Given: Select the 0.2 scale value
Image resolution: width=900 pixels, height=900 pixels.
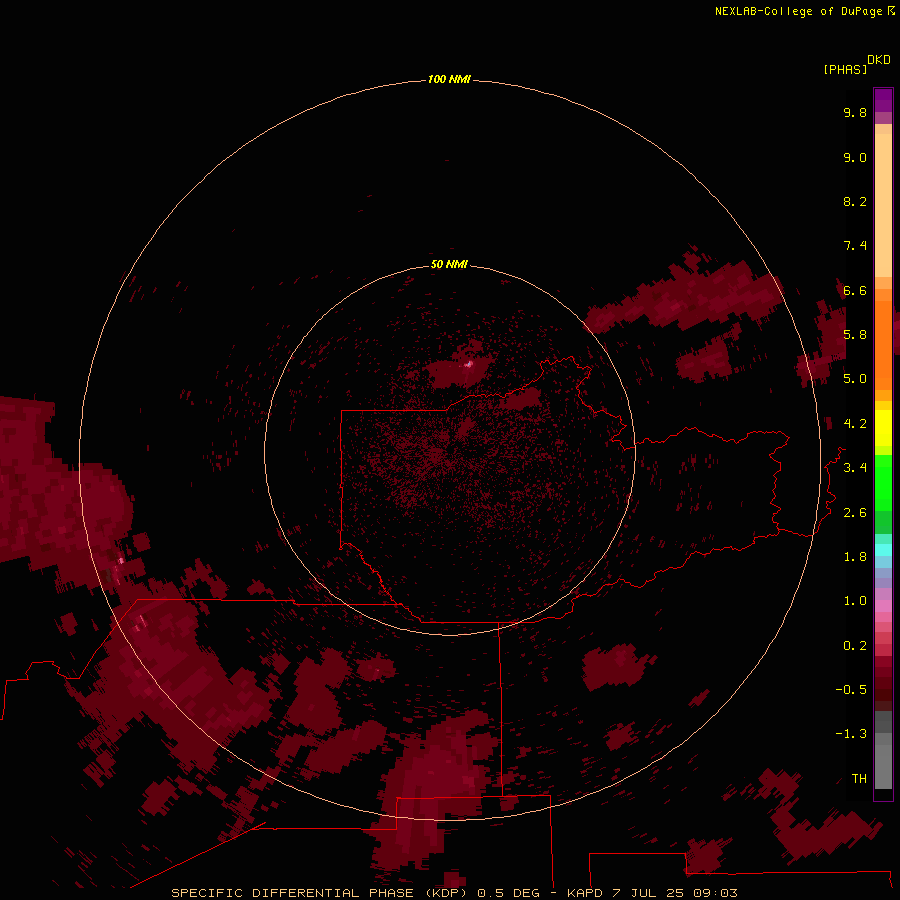Looking at the screenshot, I should (855, 646).
